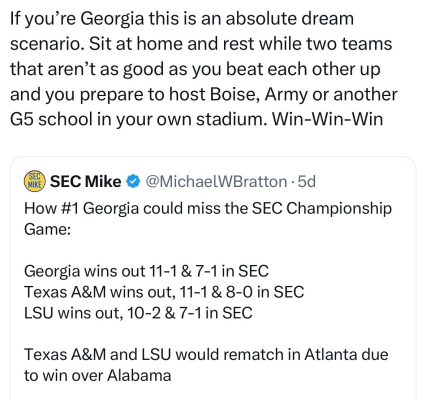Click the 'LSU wins out, 10-2' line
Image resolution: width=426 pixels, height=400 pixels.
point(138,313)
